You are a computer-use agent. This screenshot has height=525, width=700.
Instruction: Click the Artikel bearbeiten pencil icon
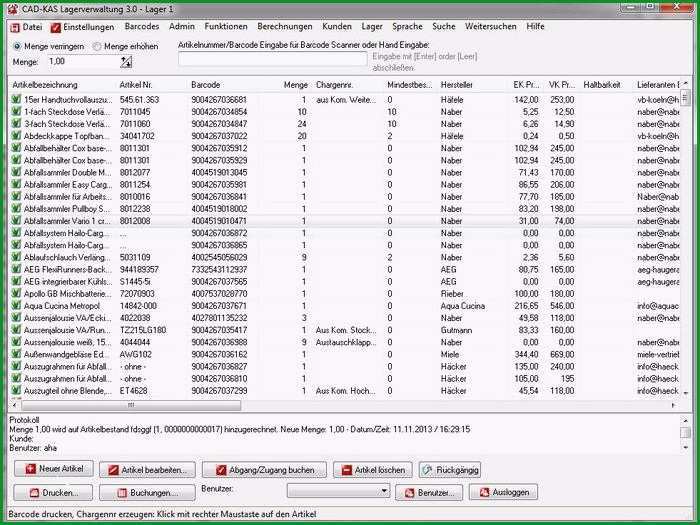(x=113, y=470)
